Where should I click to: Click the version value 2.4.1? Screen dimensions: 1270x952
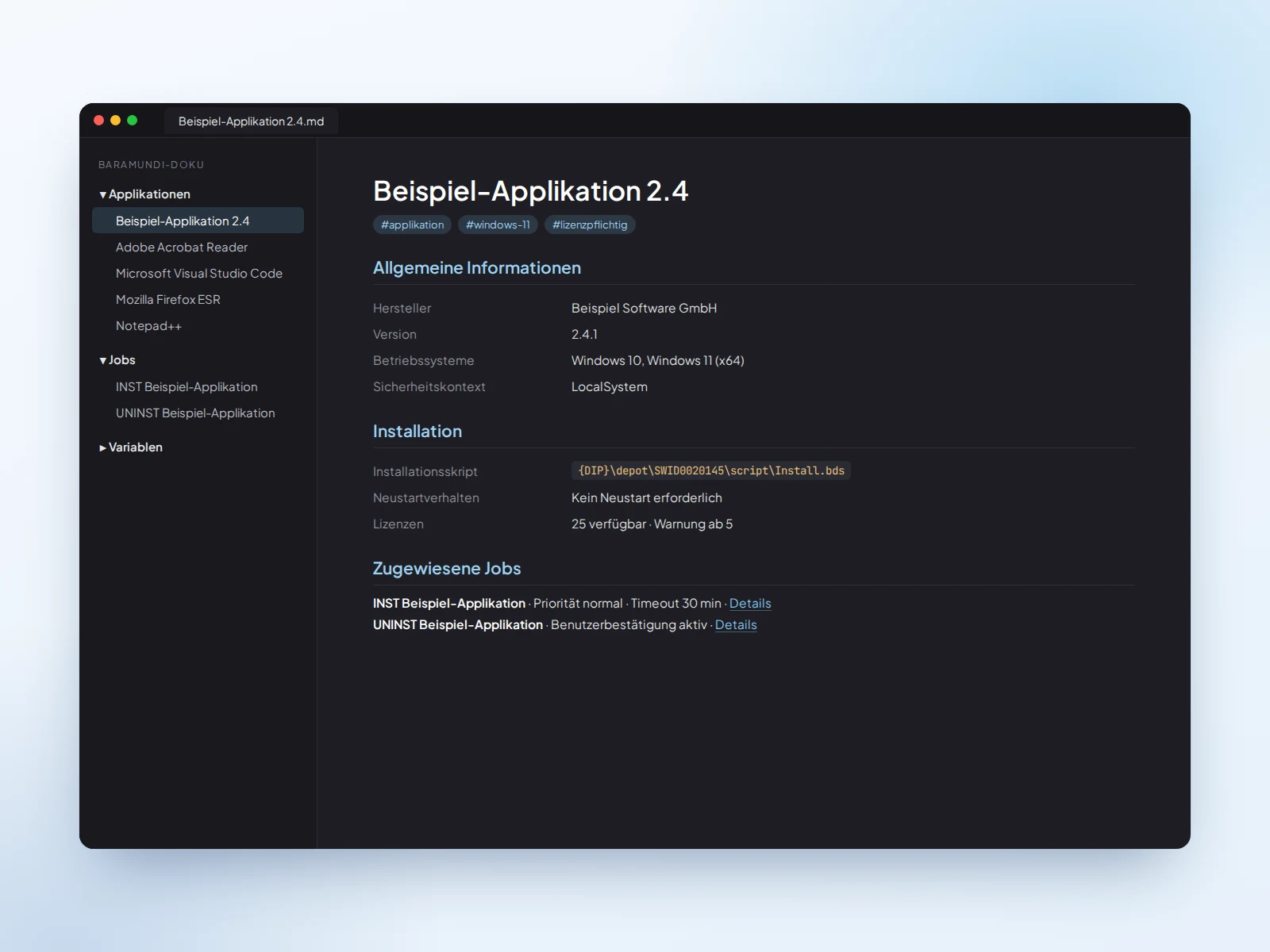pyautogui.click(x=584, y=334)
